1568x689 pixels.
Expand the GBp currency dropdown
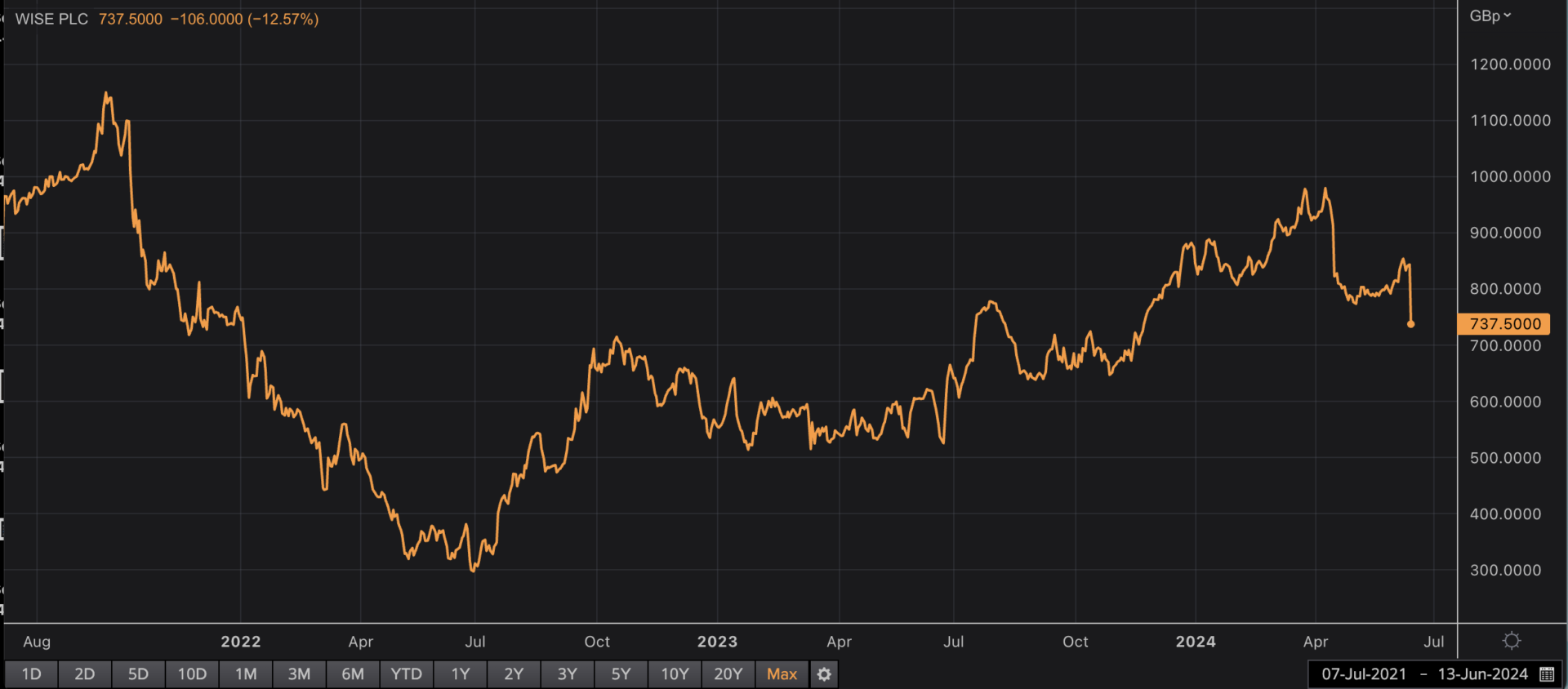[x=1490, y=16]
